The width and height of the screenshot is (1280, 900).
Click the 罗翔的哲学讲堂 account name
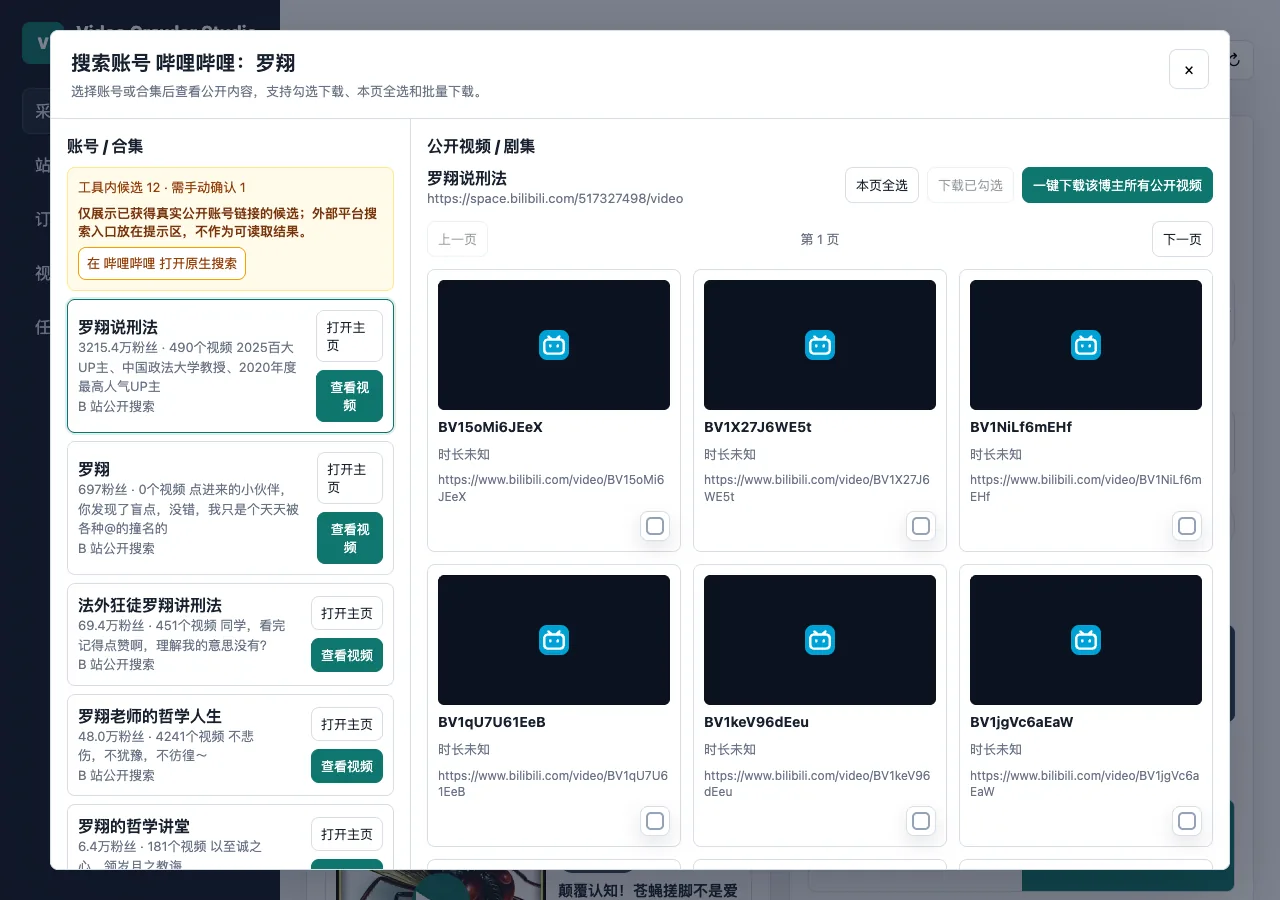[x=134, y=826]
